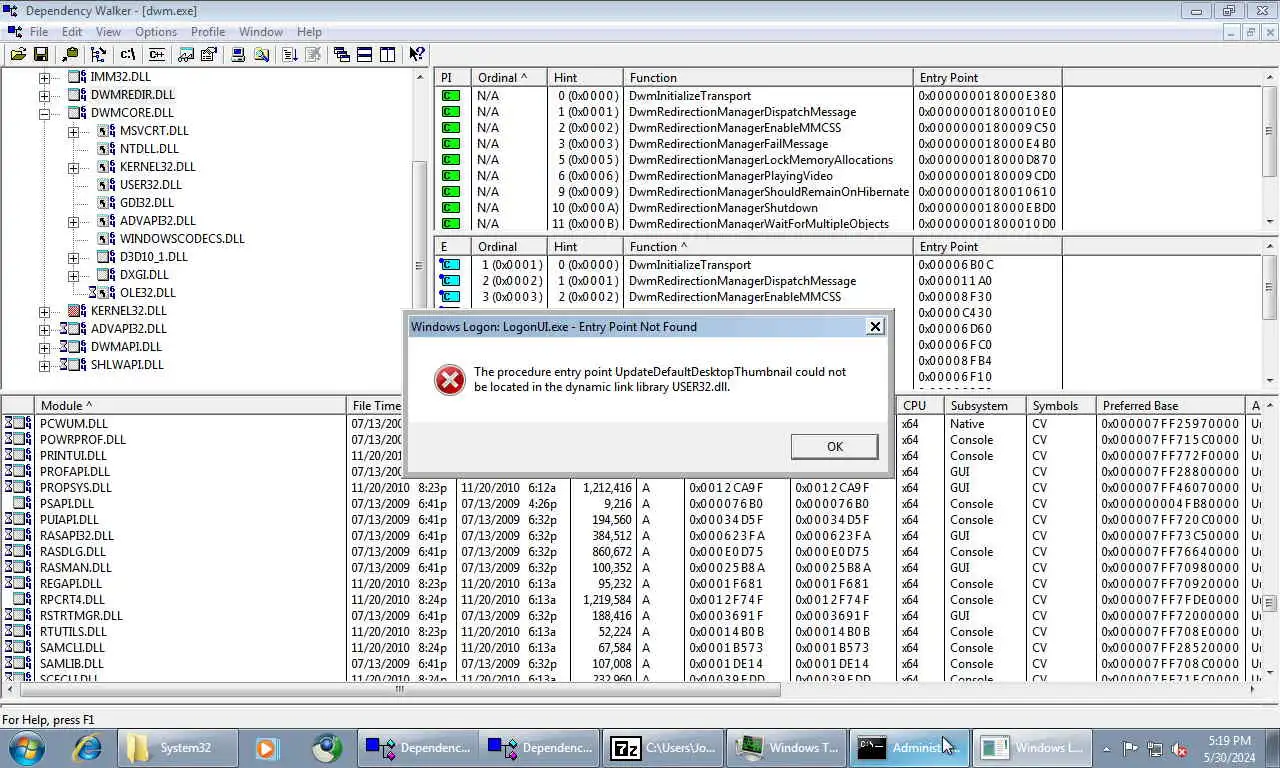Expand the IMM32.DLL tree node

(44, 78)
